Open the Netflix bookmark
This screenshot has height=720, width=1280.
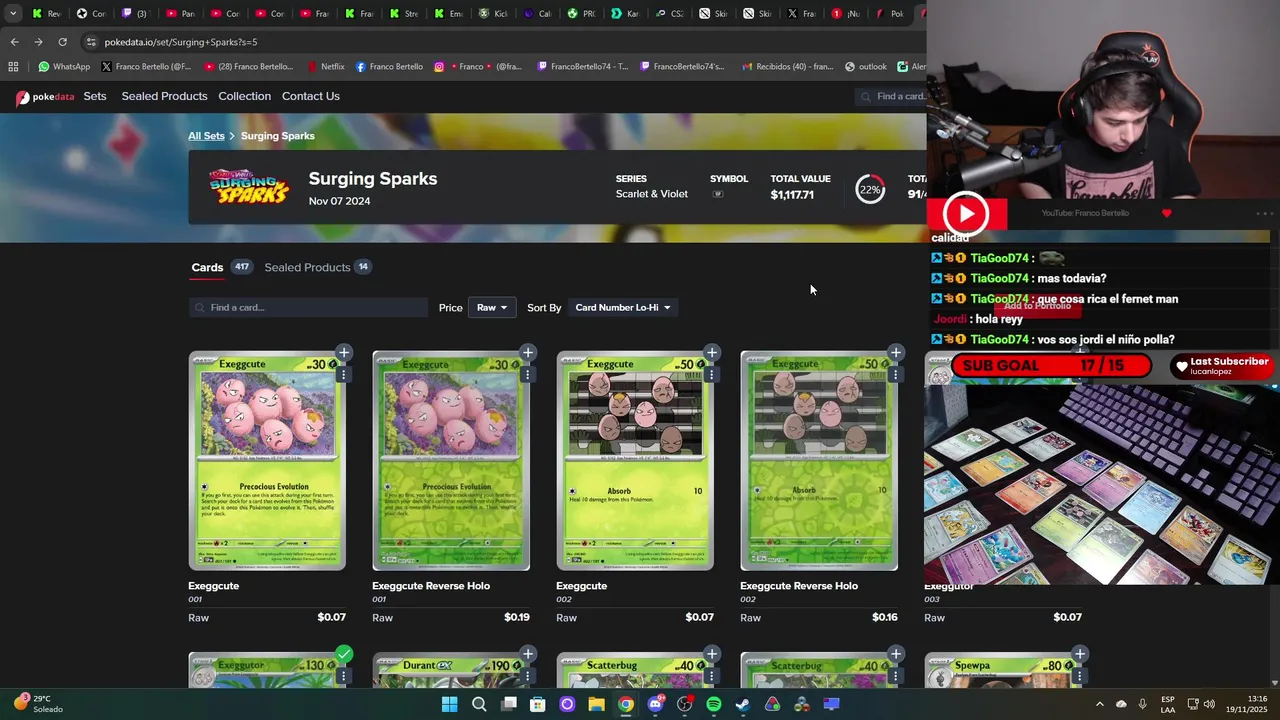[325, 67]
